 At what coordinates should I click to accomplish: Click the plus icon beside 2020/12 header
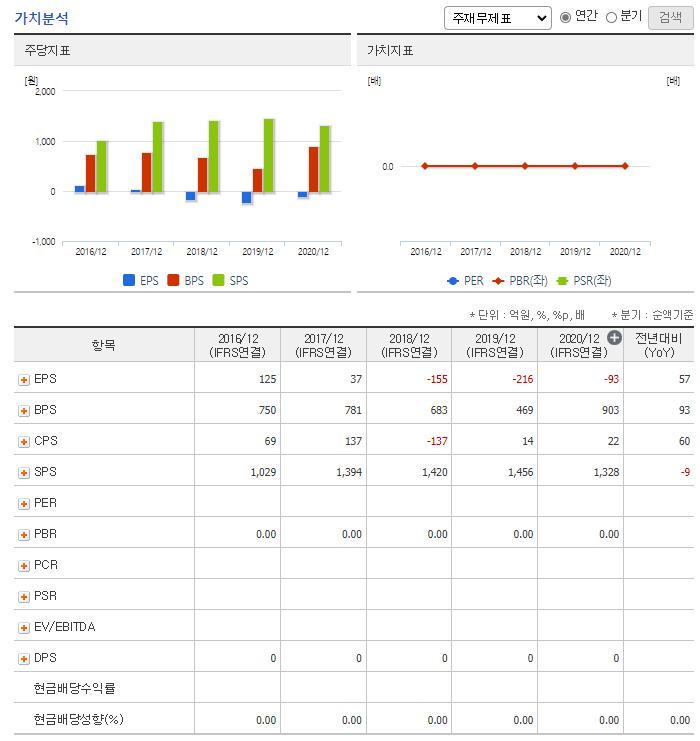coord(614,338)
